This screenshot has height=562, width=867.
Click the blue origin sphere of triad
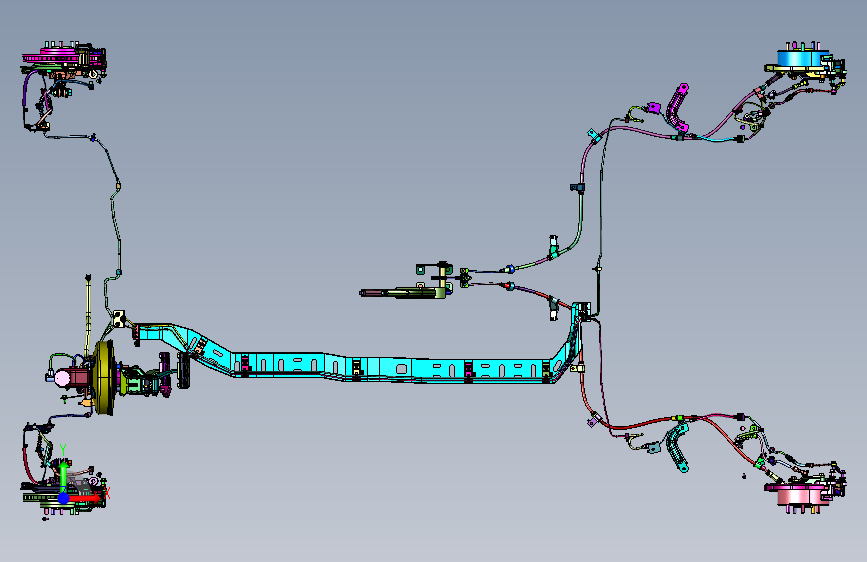click(x=64, y=498)
